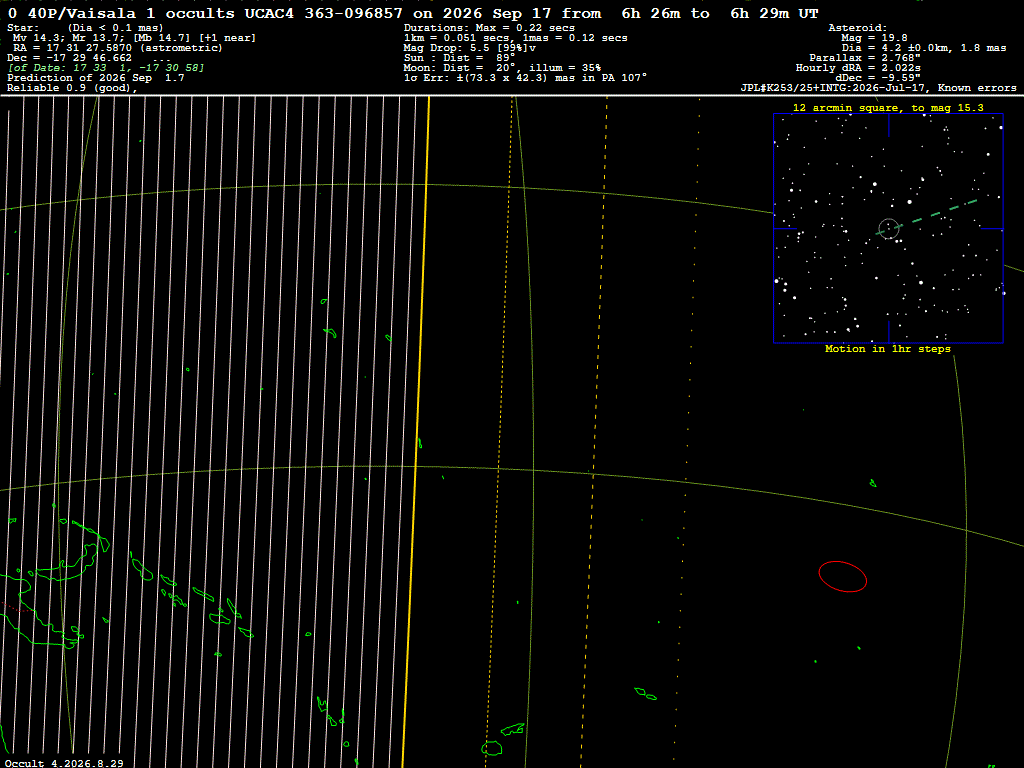The height and width of the screenshot is (768, 1024).
Task: Click the small green island pair at bottom right
Action: [645, 694]
